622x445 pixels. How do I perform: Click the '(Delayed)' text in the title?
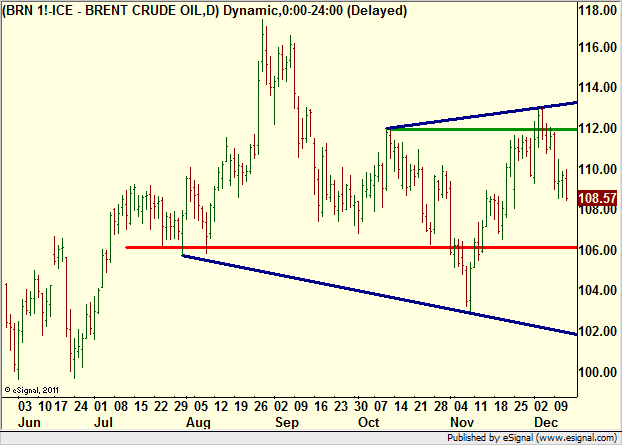click(377, 10)
